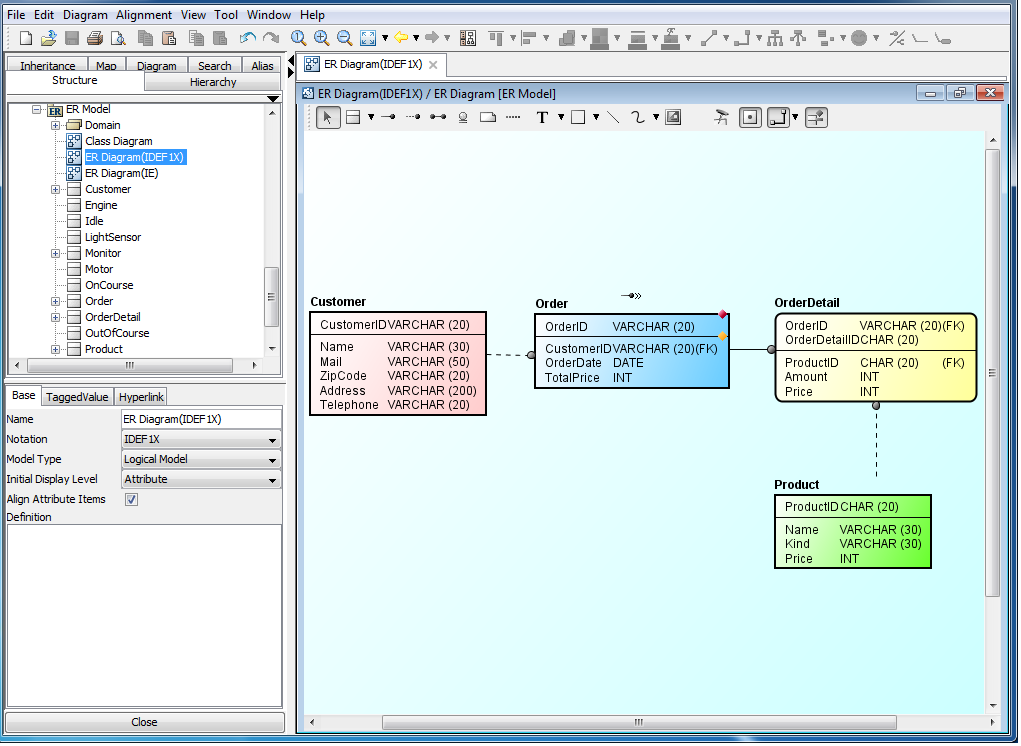Select the Note tool
Screen dimensions: 1021x746
pyautogui.click(x=488, y=118)
